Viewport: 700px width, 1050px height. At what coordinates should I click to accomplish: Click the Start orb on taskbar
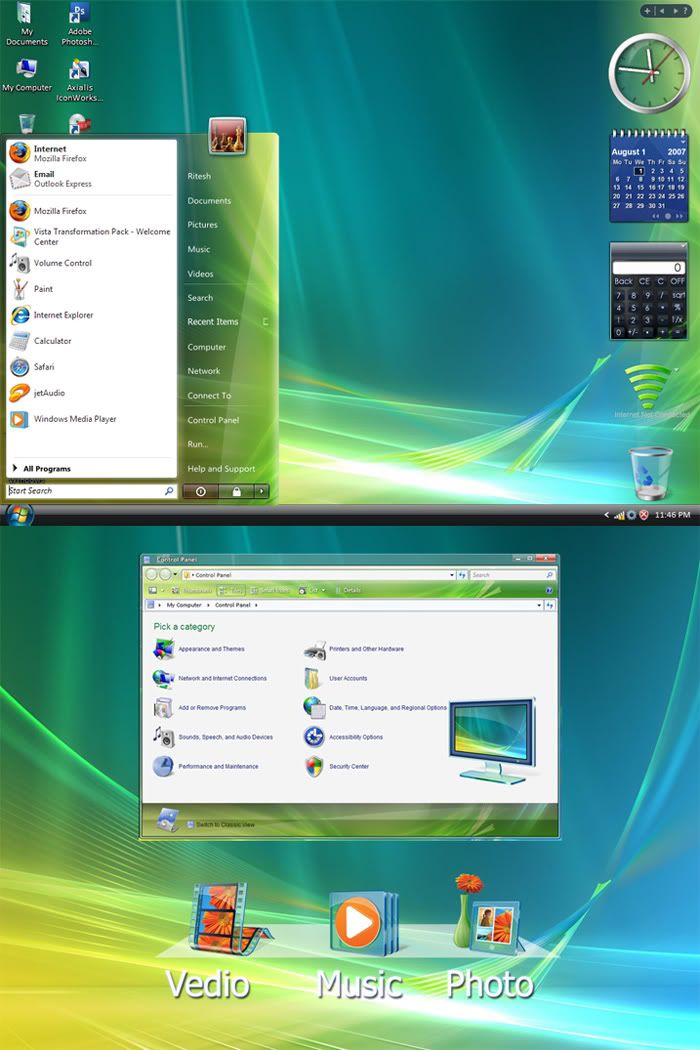pyautogui.click(x=19, y=516)
